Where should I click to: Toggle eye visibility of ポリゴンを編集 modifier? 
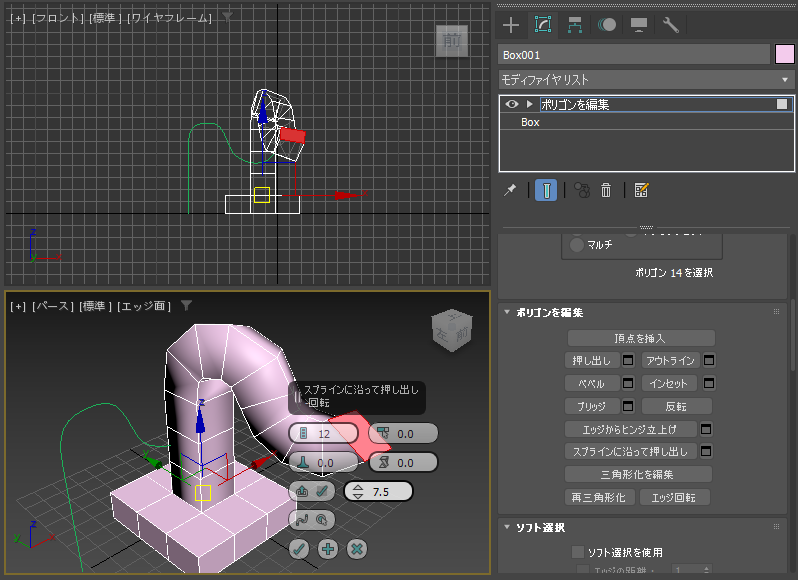512,104
